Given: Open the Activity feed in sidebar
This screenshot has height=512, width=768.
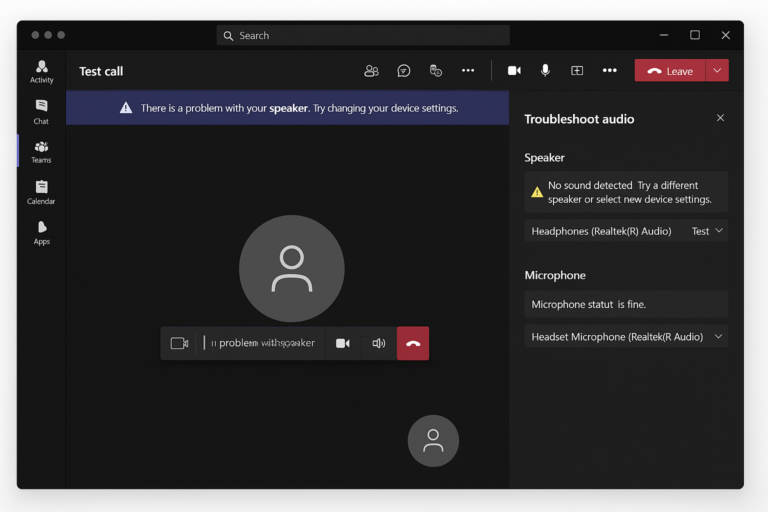Looking at the screenshot, I should click(x=41, y=71).
